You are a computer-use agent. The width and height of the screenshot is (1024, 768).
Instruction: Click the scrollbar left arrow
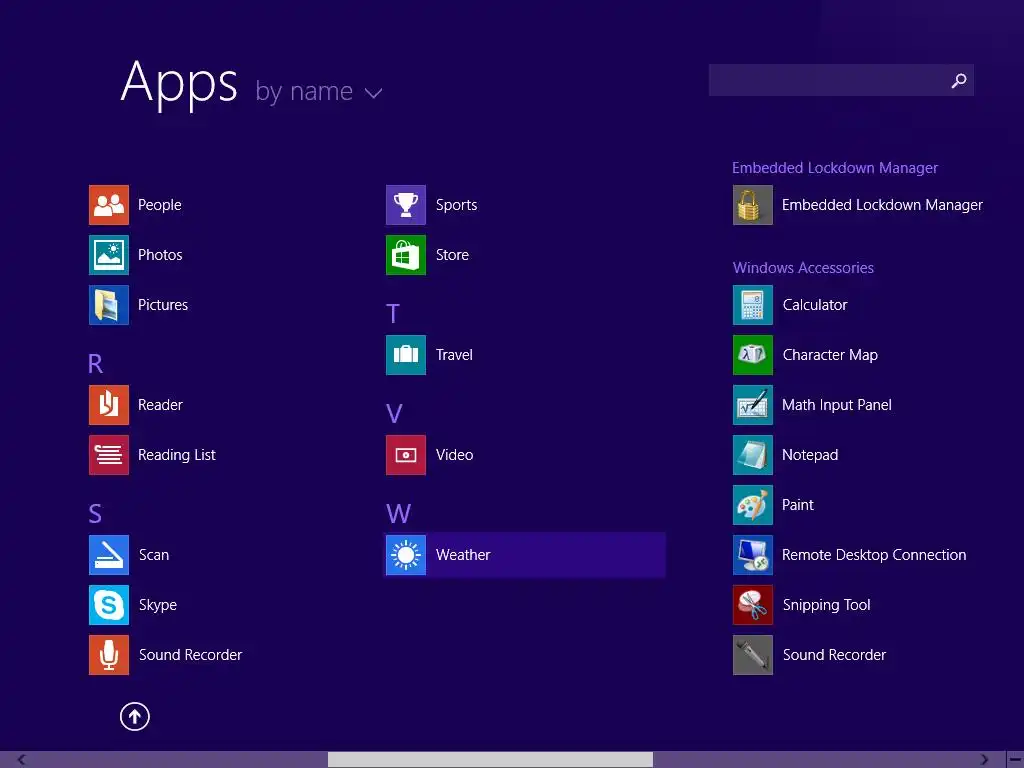[22, 760]
